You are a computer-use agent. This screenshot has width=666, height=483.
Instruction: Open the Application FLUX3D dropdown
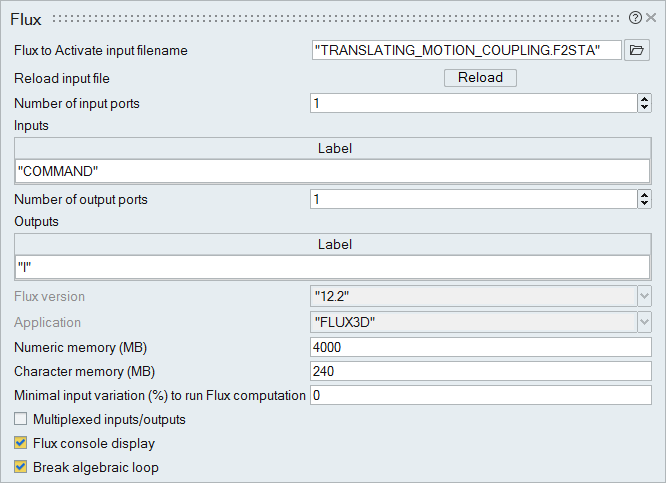[644, 323]
